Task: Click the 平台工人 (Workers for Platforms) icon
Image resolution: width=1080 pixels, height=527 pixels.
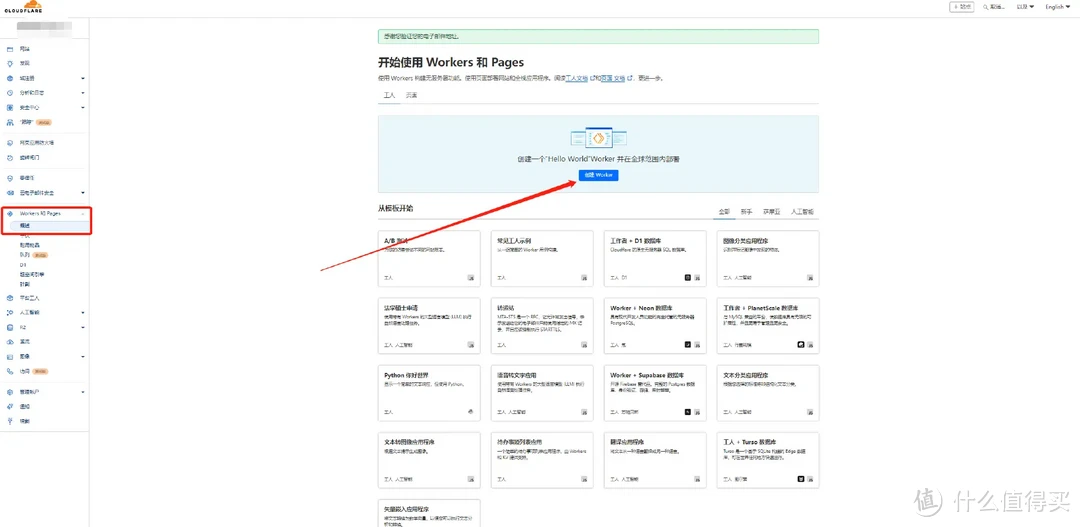Action: click(10, 298)
